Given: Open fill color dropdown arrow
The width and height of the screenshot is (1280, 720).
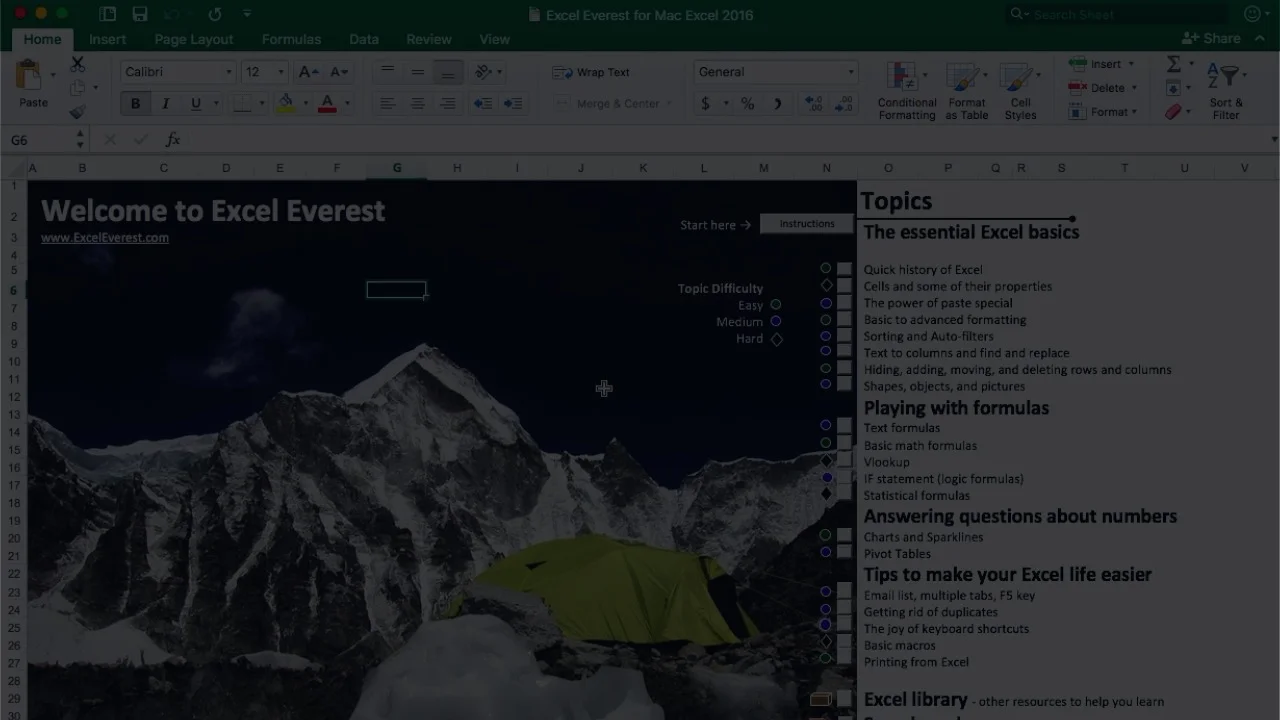Looking at the screenshot, I should (305, 104).
